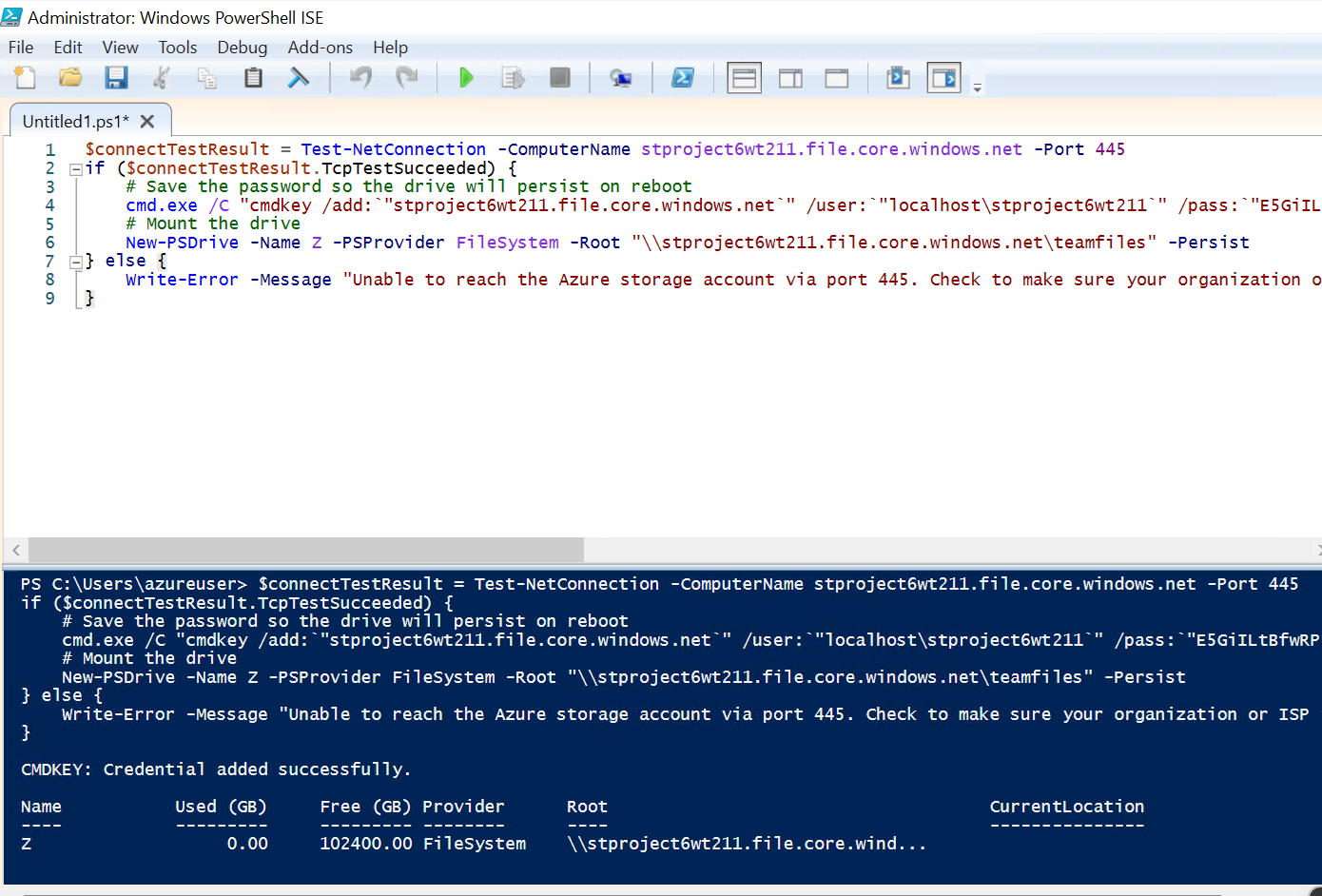Open the Debug menu

(x=242, y=48)
